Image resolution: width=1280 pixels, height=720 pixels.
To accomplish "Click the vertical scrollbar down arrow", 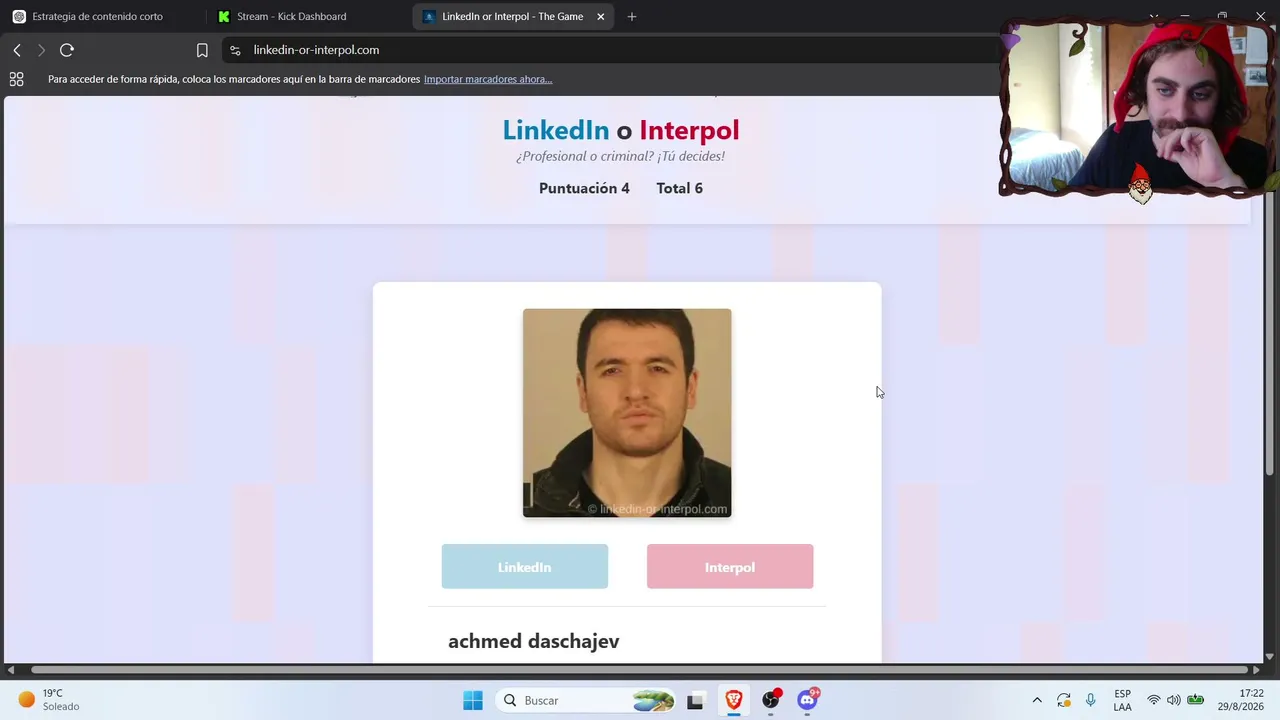I will (x=1270, y=657).
